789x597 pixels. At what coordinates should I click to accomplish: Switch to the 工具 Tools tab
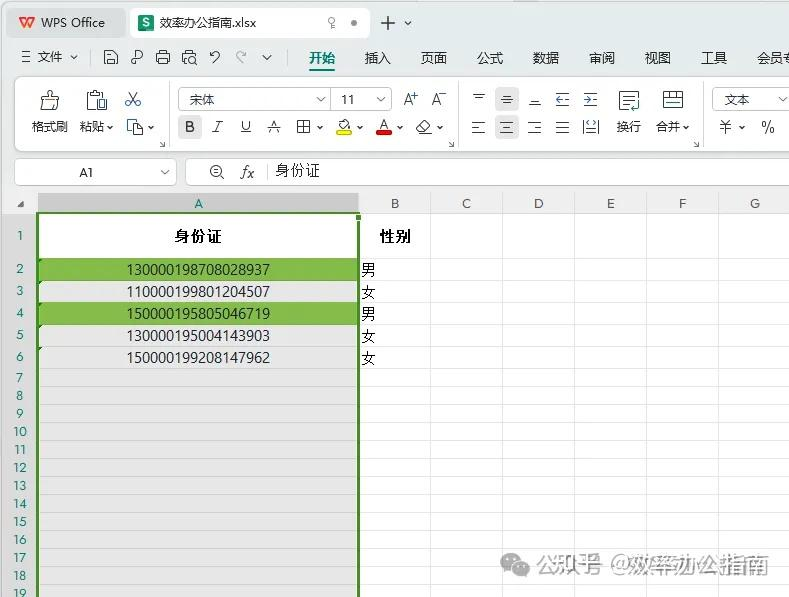point(714,58)
